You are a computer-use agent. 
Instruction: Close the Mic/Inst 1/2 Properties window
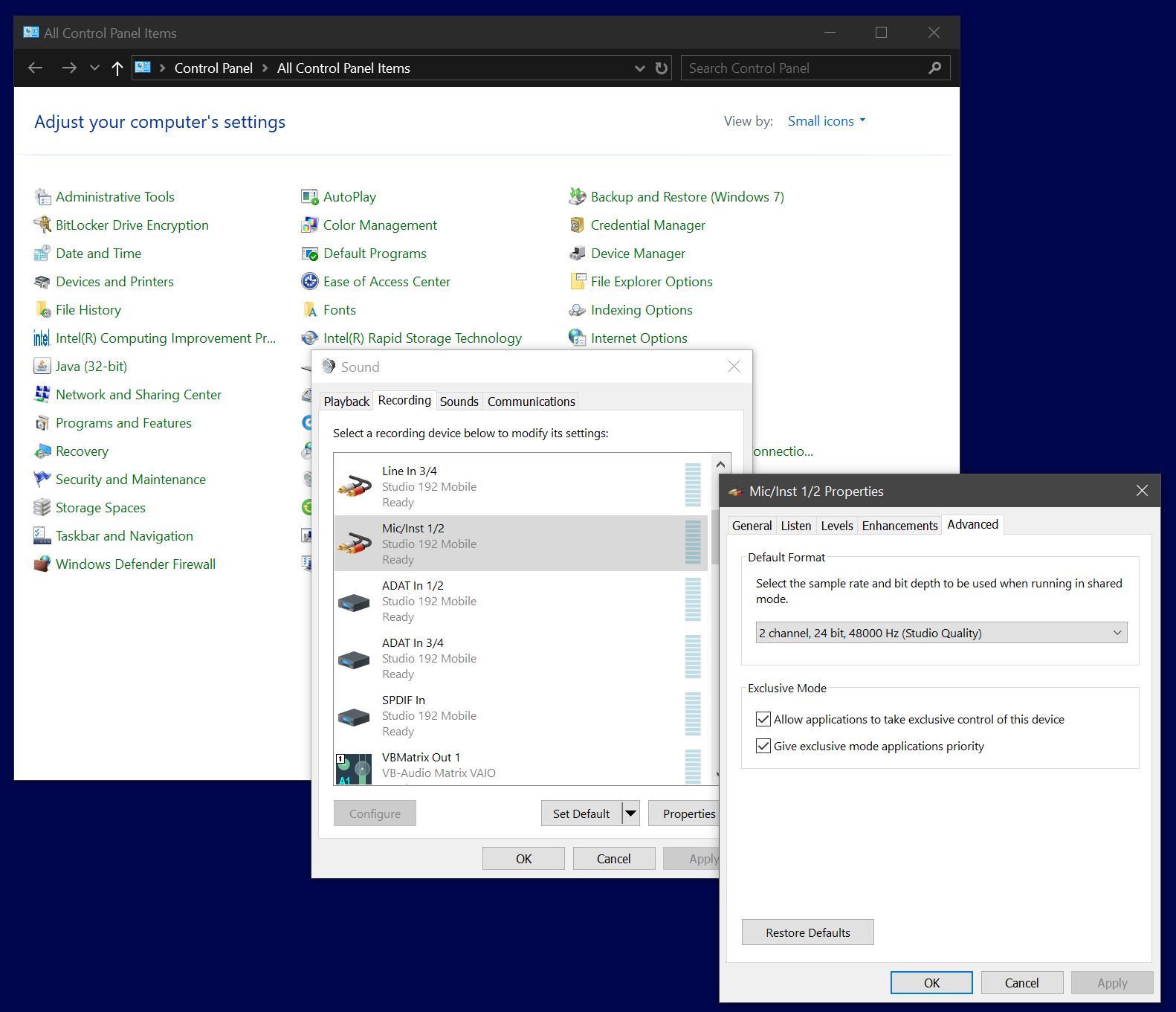point(1142,491)
